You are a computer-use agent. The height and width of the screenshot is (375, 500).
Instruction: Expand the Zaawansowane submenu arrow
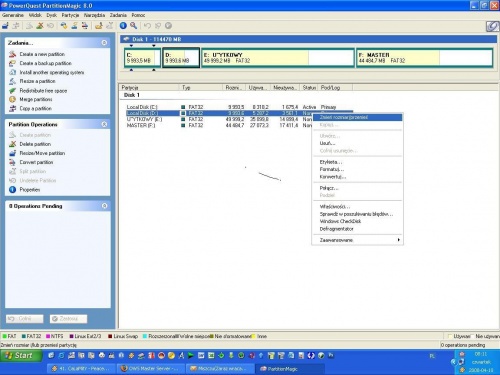click(398, 240)
